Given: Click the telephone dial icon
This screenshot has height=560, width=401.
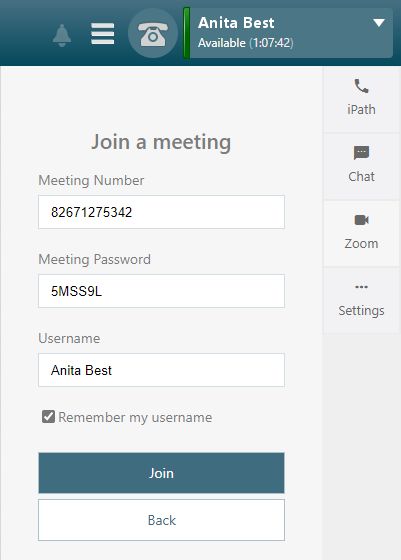Looking at the screenshot, I should pyautogui.click(x=153, y=33).
